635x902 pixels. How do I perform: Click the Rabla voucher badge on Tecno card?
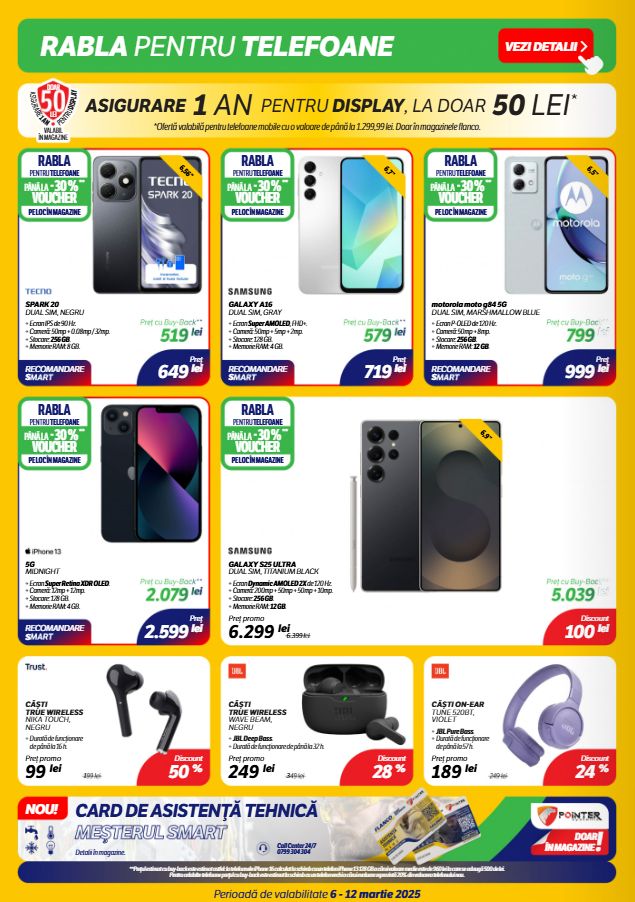pyautogui.click(x=55, y=185)
